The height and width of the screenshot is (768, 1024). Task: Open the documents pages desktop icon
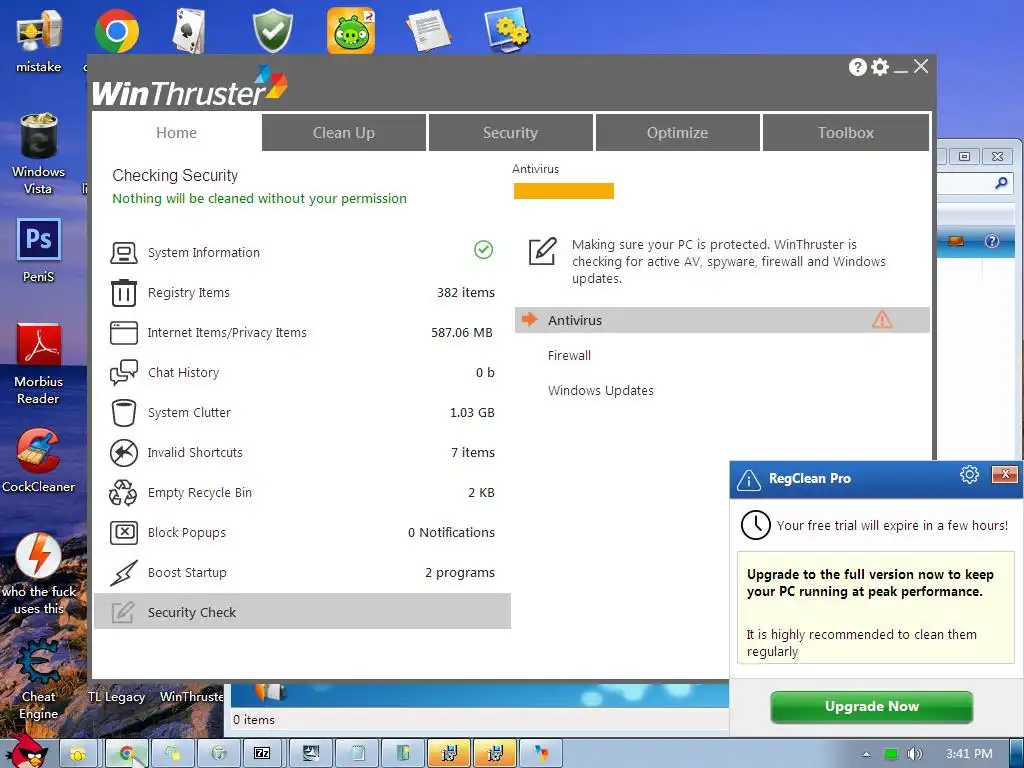[428, 31]
